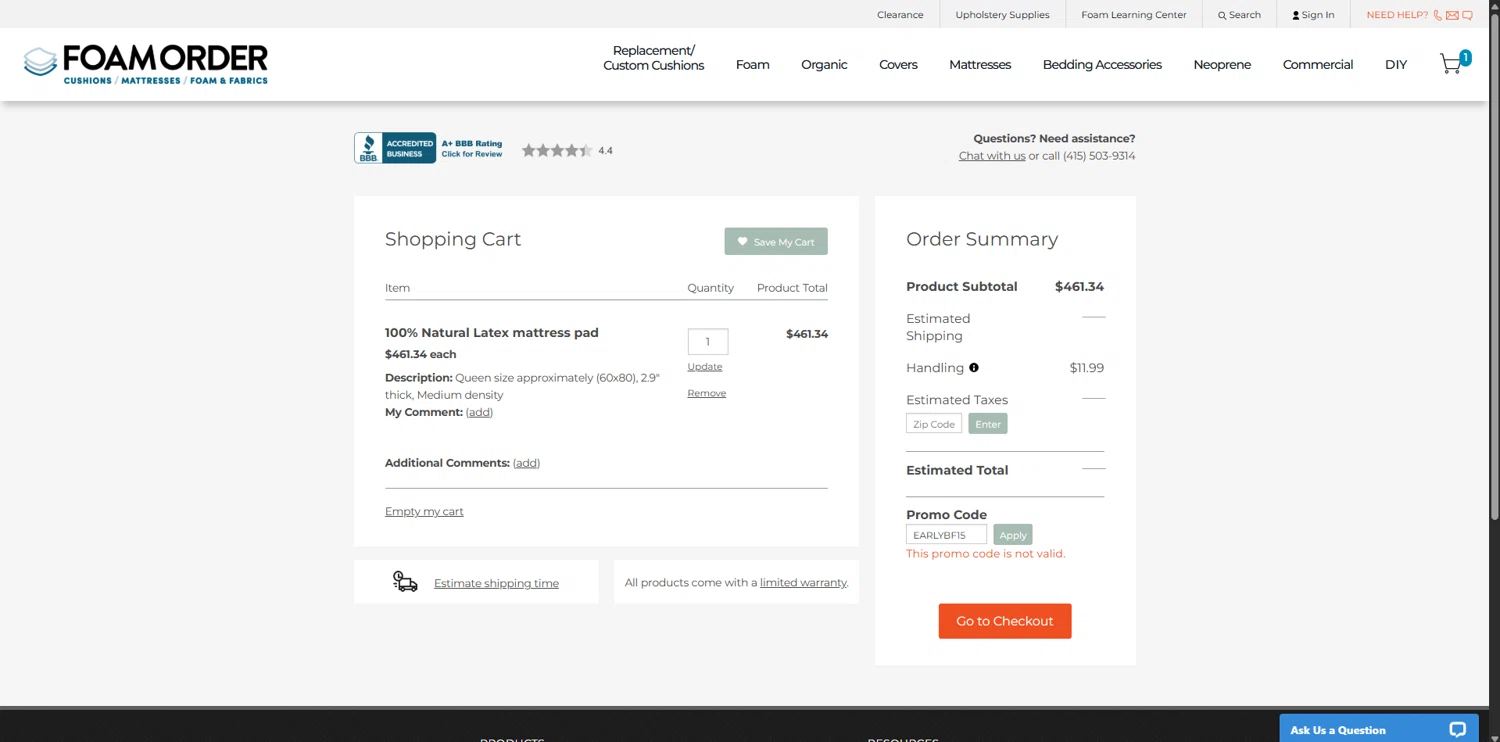Image resolution: width=1500 pixels, height=742 pixels.
Task: Open the Neoprene menu
Action: [1222, 65]
